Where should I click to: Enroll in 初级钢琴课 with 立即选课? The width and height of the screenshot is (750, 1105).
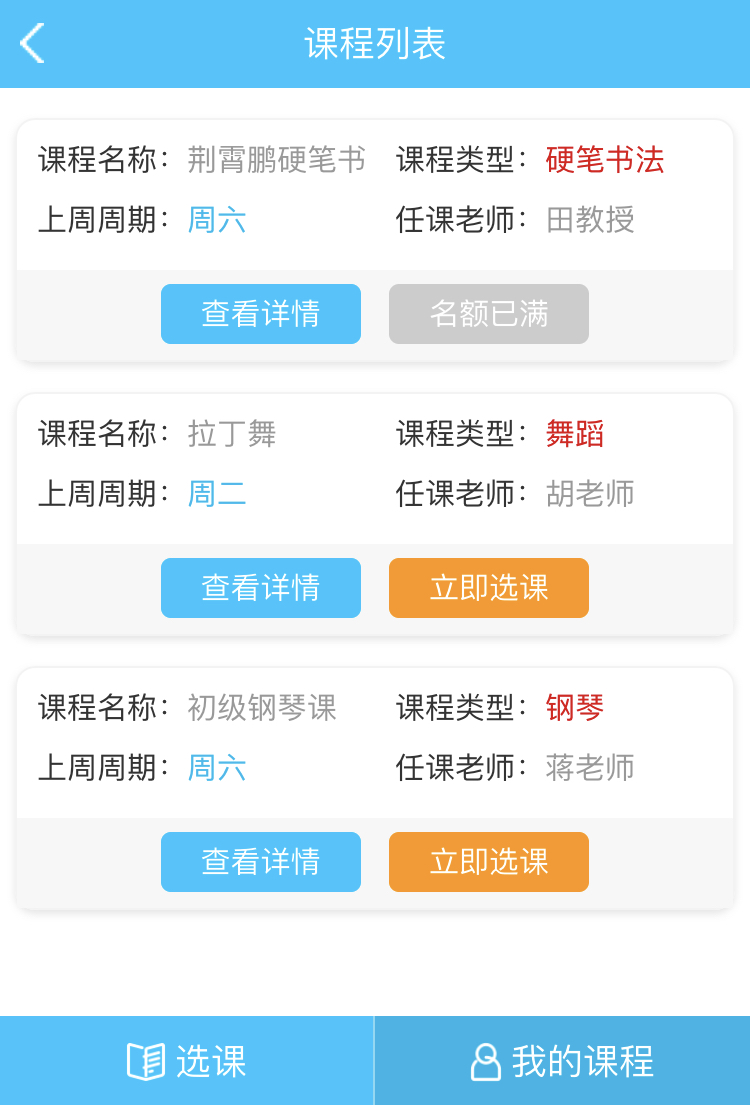(x=489, y=862)
